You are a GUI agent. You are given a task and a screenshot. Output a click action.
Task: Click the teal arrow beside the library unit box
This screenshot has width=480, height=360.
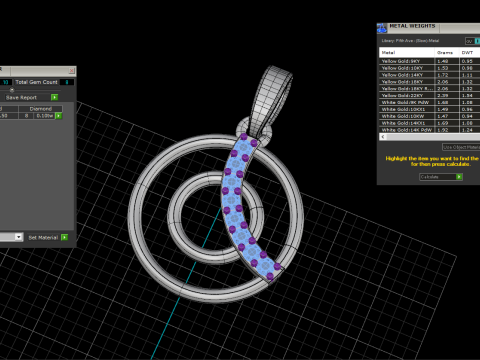477,41
